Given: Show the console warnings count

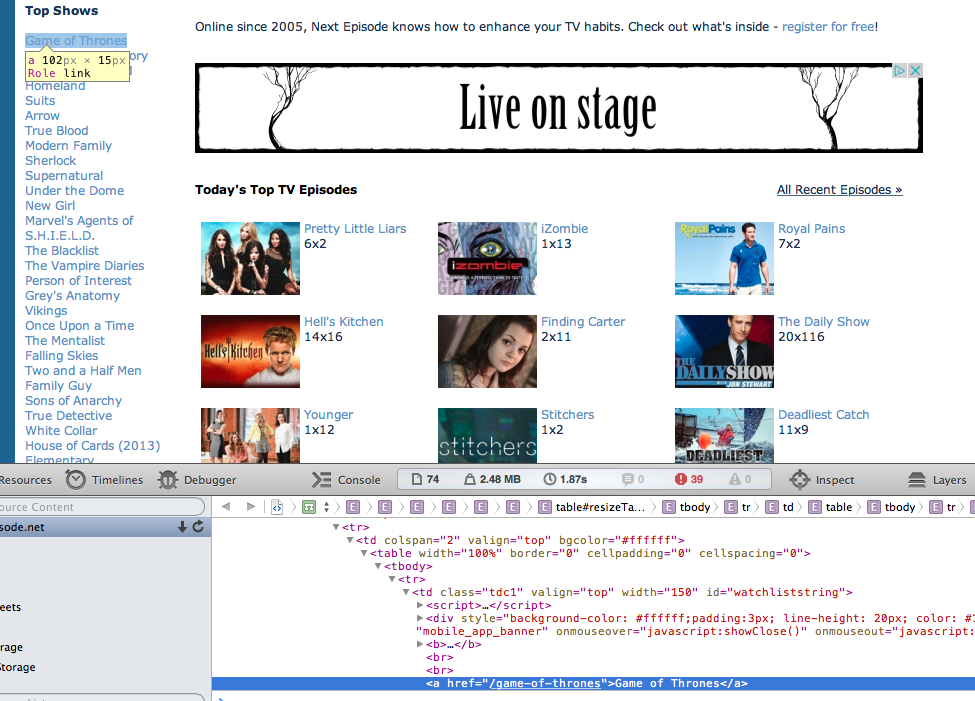Looking at the screenshot, I should point(740,479).
